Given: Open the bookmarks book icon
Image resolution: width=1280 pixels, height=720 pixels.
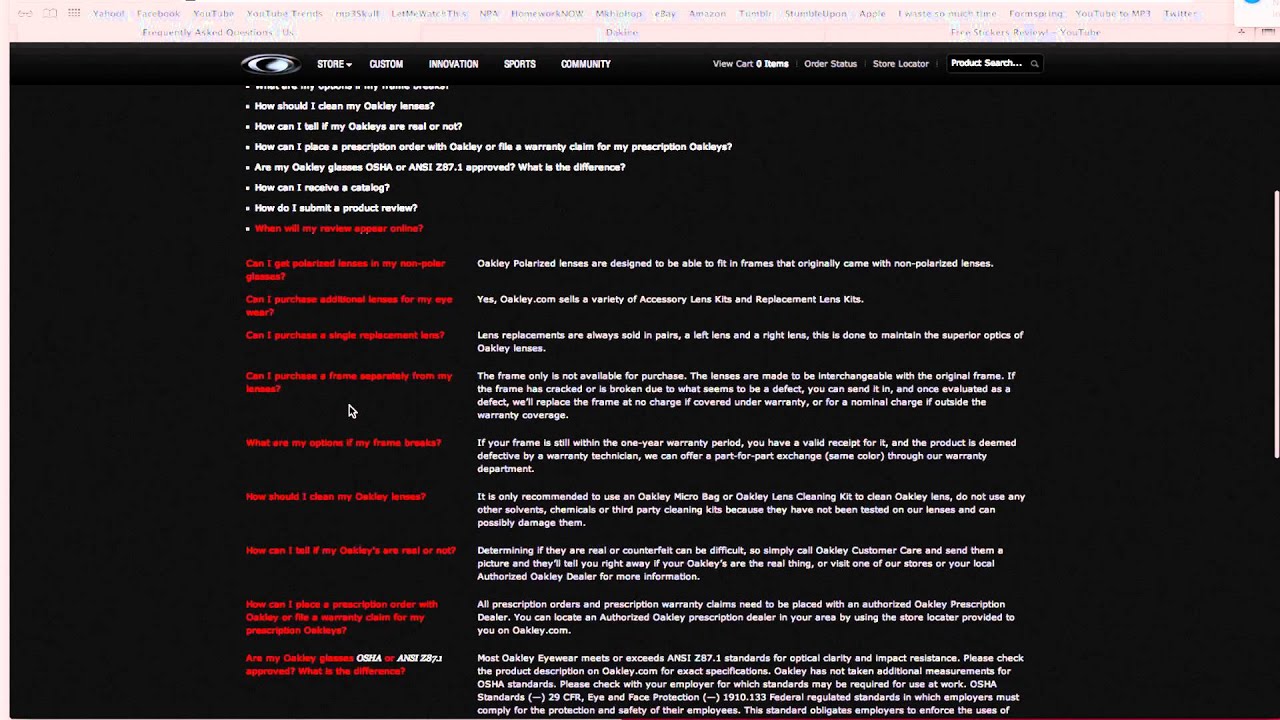Looking at the screenshot, I should point(50,13).
